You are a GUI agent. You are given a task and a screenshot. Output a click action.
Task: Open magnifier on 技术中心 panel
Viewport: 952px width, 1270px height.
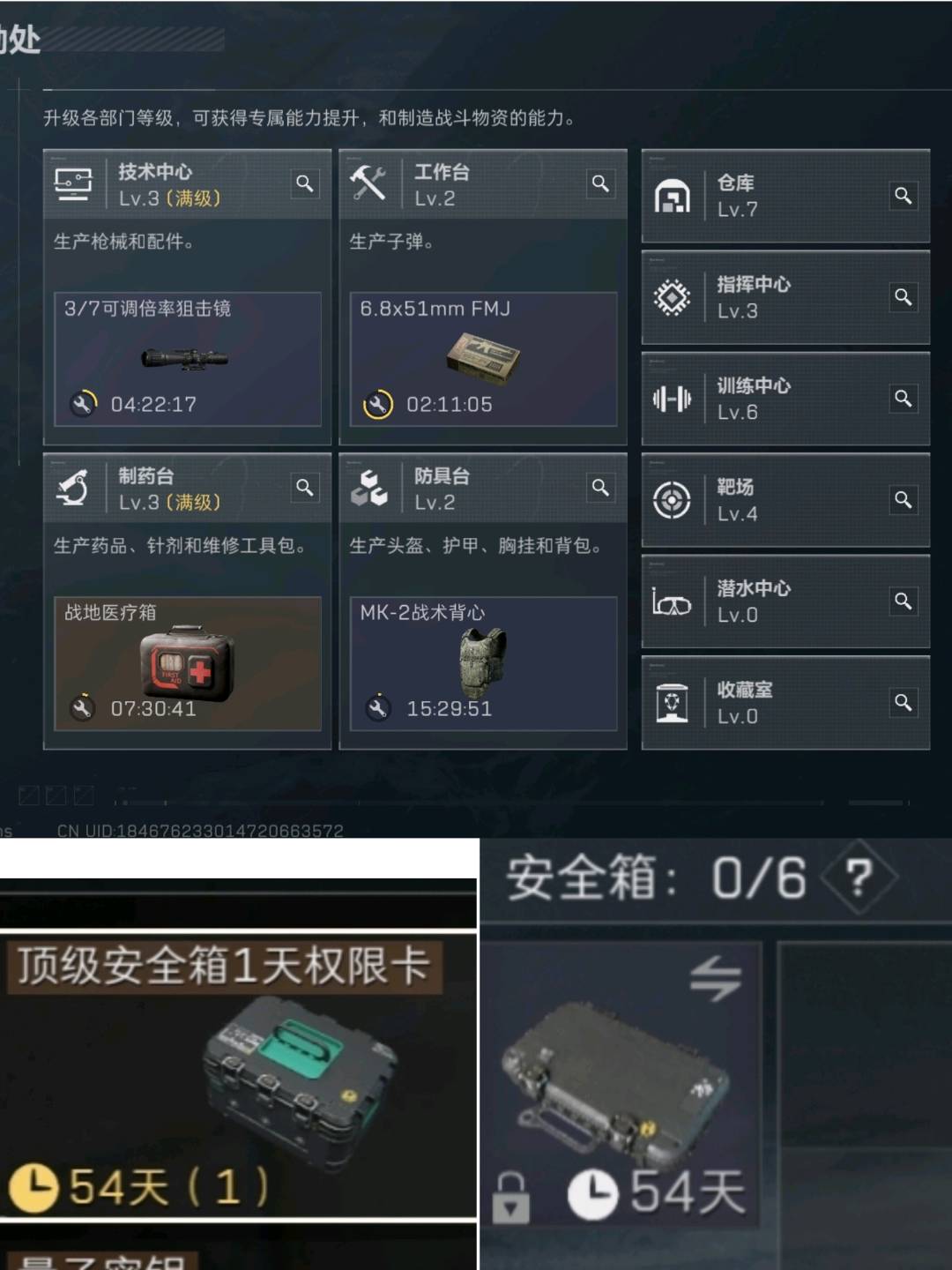[x=305, y=183]
